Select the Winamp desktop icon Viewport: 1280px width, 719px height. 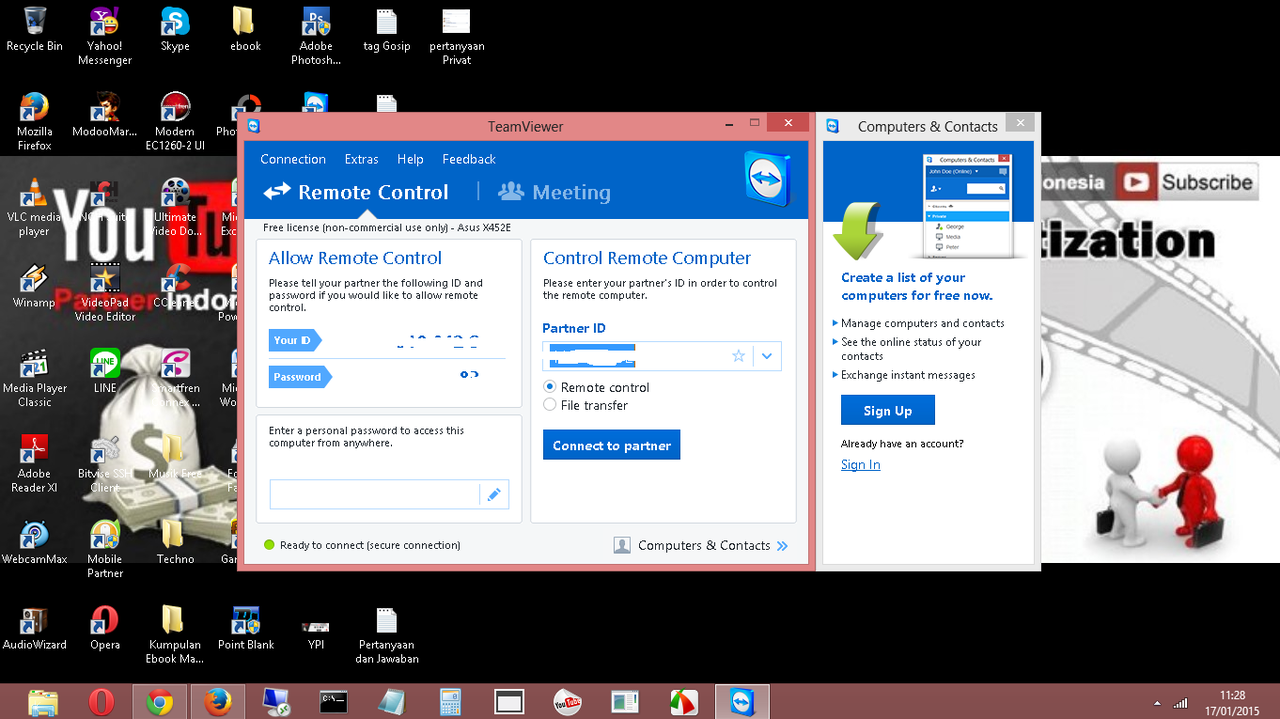(x=34, y=286)
